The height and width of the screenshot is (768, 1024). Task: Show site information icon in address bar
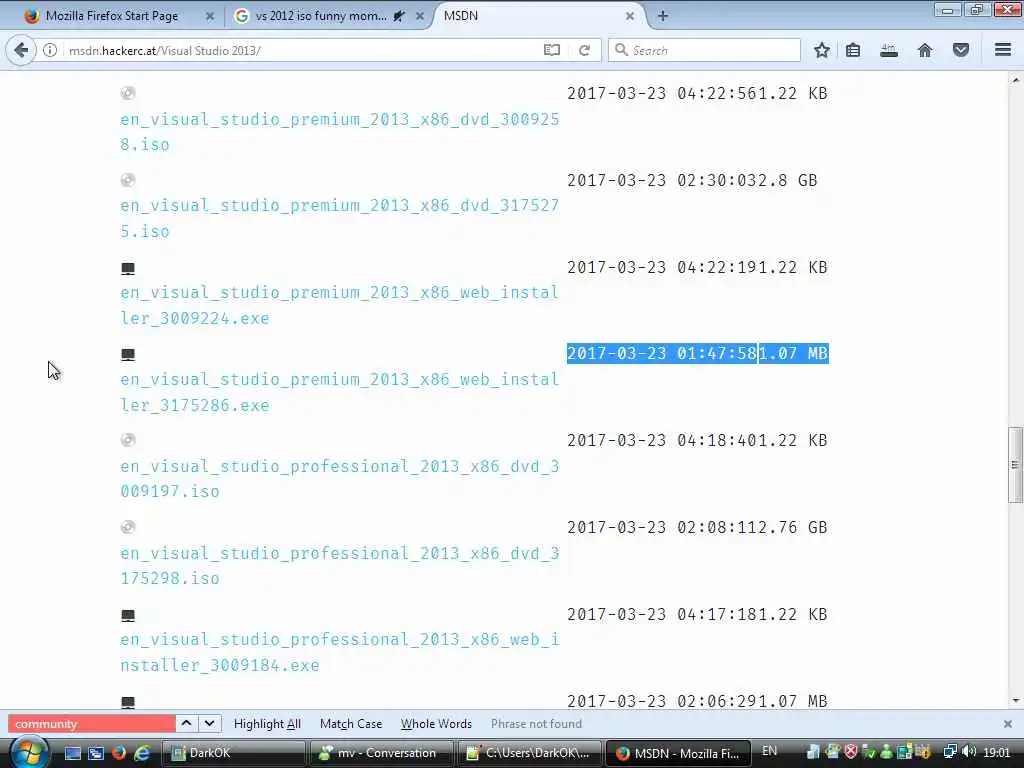(x=50, y=50)
